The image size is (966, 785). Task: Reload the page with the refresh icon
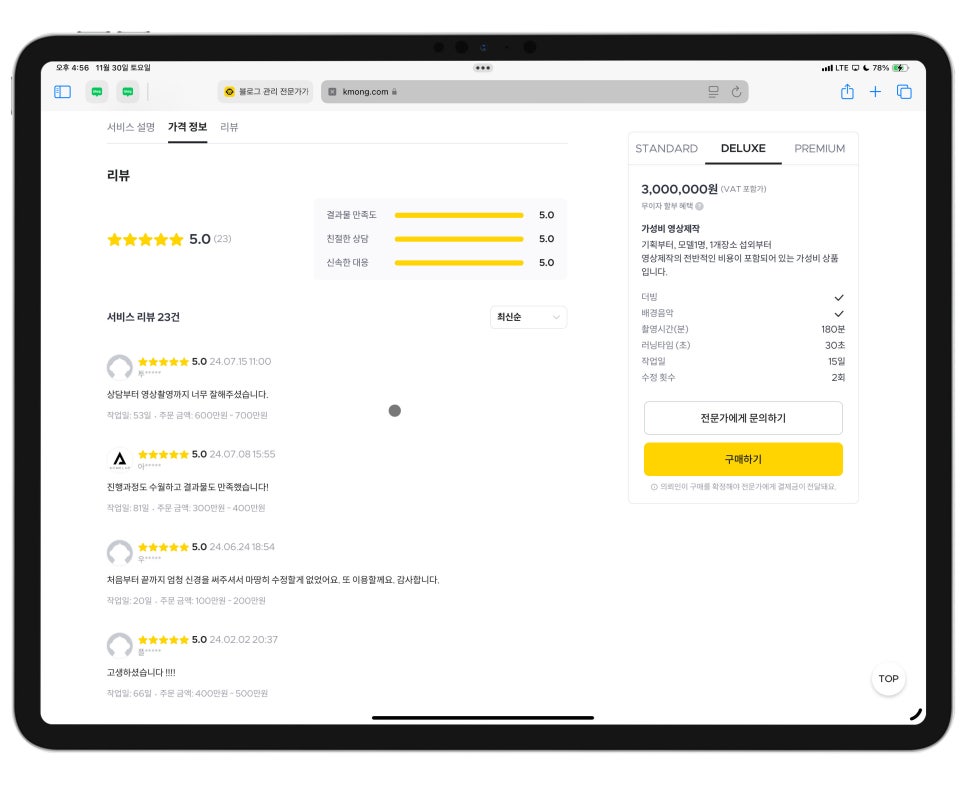tap(736, 92)
